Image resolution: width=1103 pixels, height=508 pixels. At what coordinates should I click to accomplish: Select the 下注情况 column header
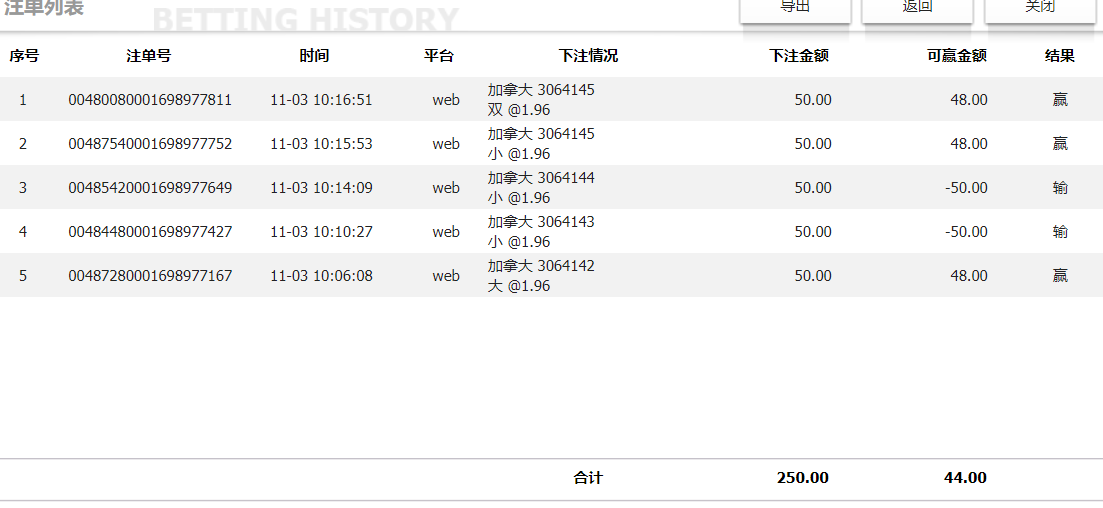click(589, 56)
